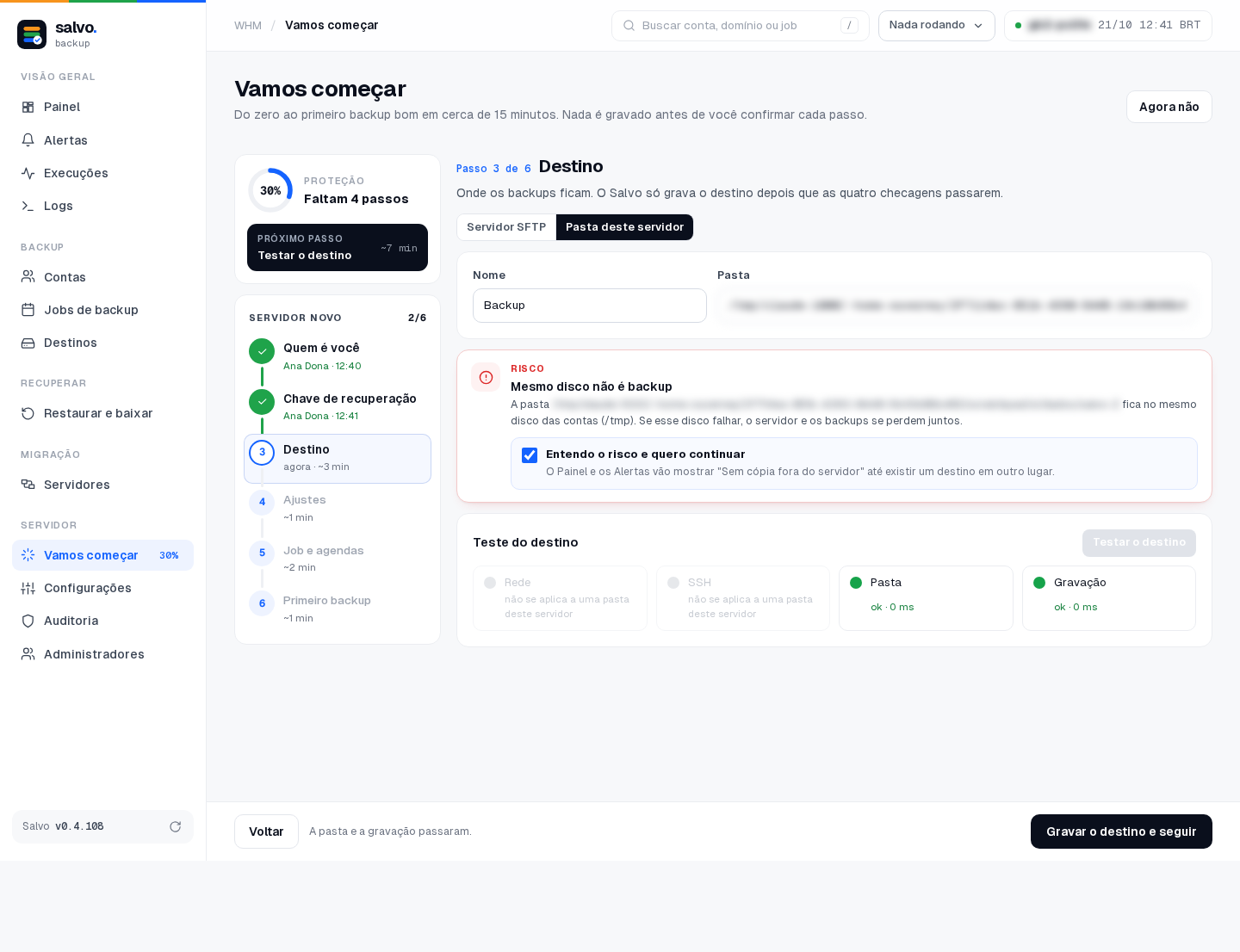This screenshot has width=1240, height=952.
Task: Click the Pasta test result card
Action: (926, 598)
